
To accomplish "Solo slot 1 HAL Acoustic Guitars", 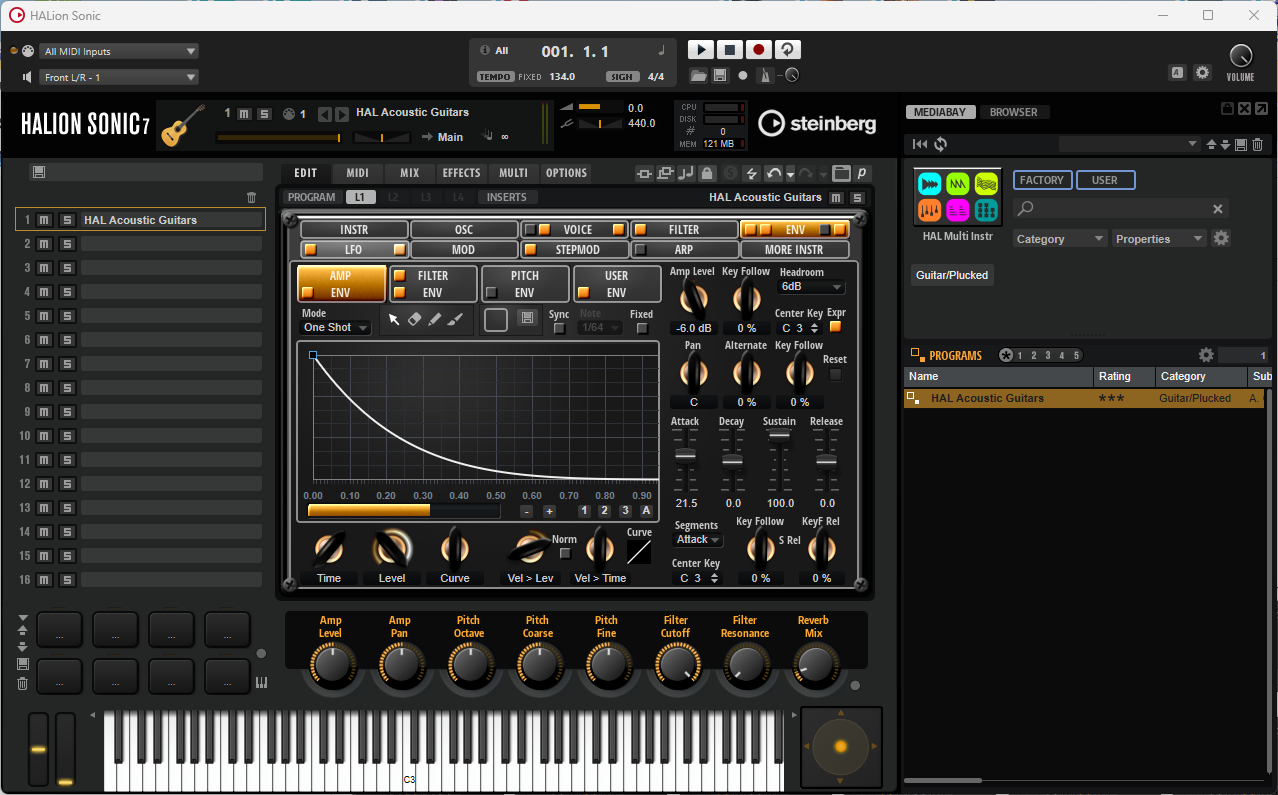I will point(67,219).
